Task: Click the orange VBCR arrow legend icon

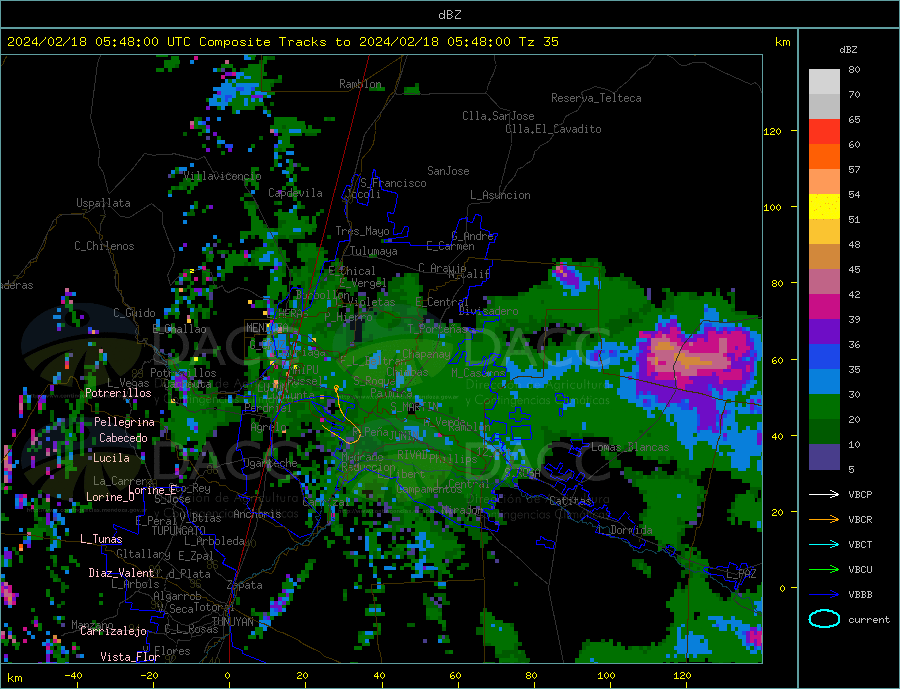Action: pyautogui.click(x=824, y=520)
